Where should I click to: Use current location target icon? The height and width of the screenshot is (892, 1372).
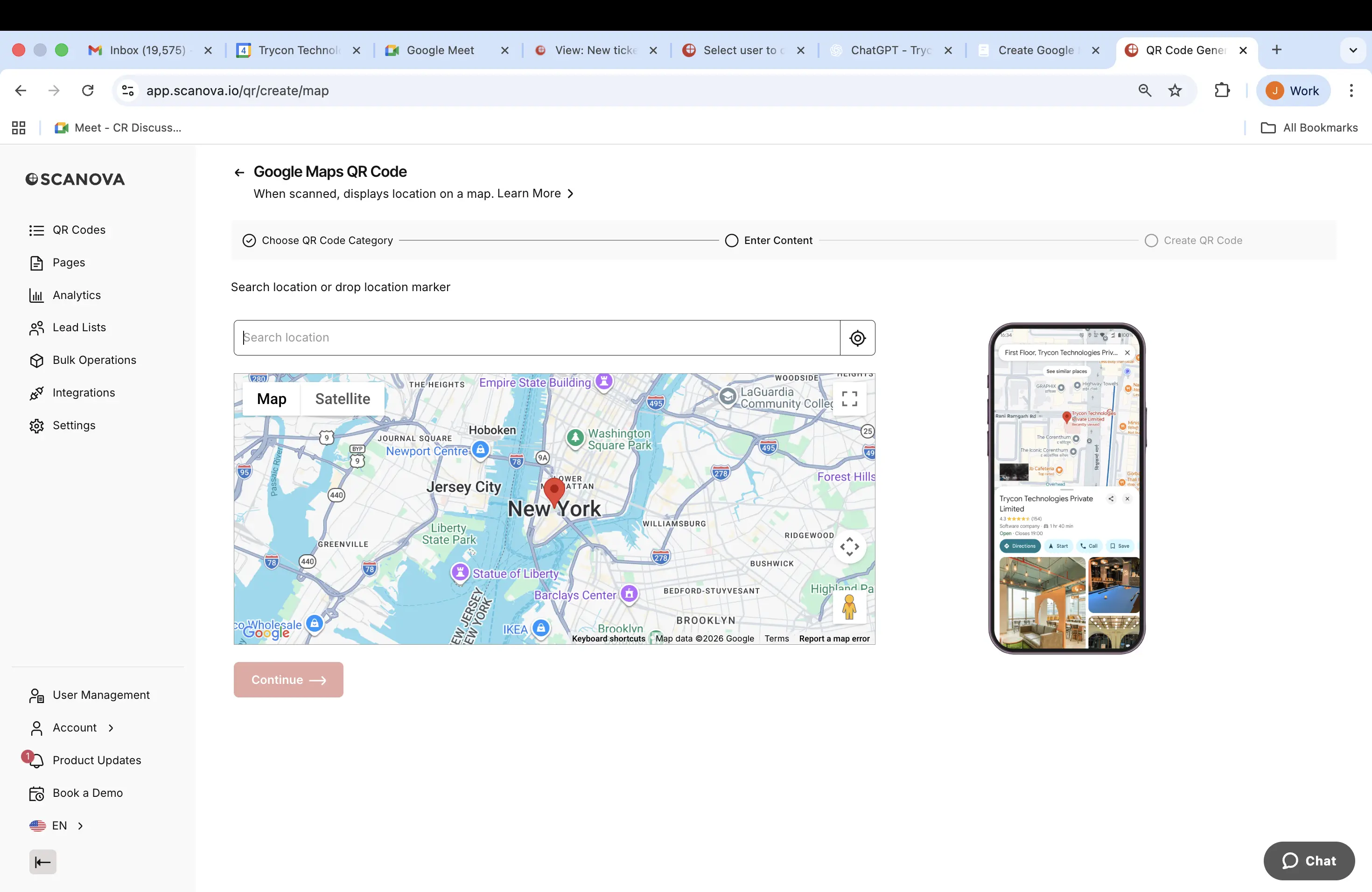(857, 338)
